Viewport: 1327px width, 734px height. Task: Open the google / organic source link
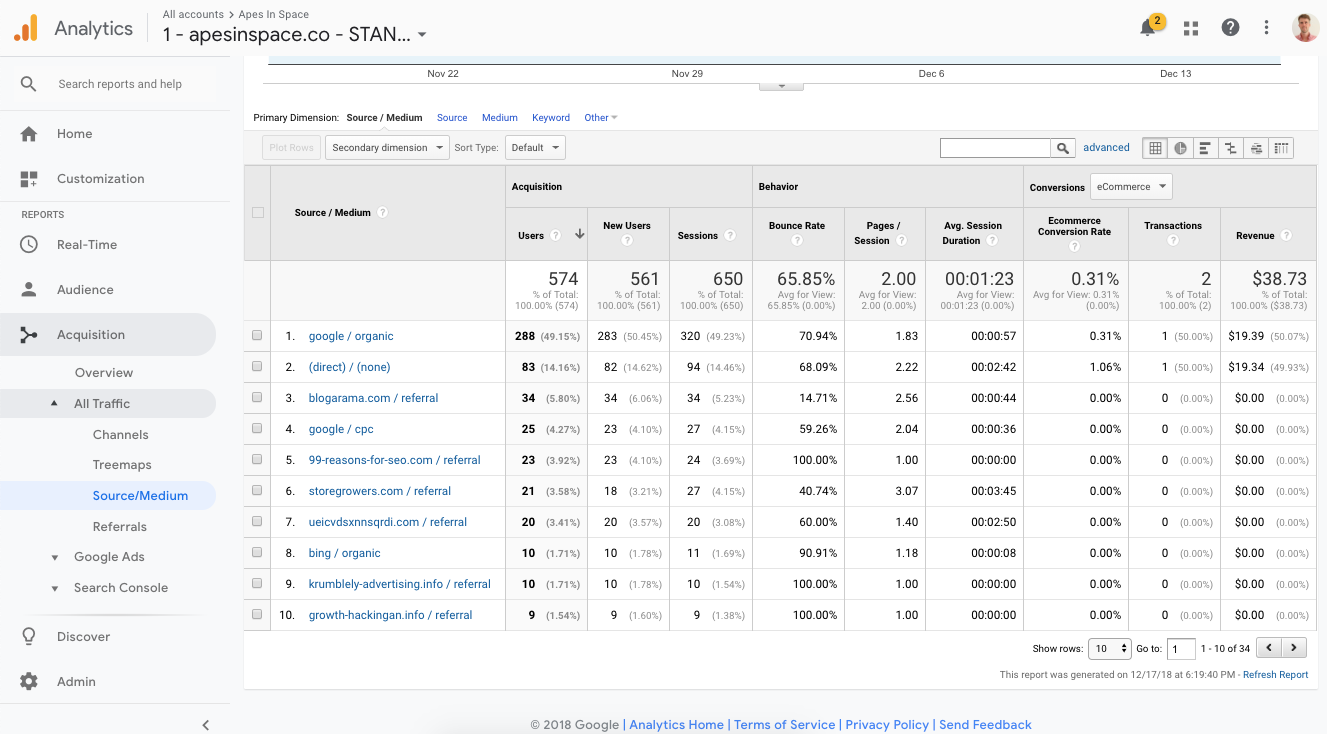(x=351, y=336)
